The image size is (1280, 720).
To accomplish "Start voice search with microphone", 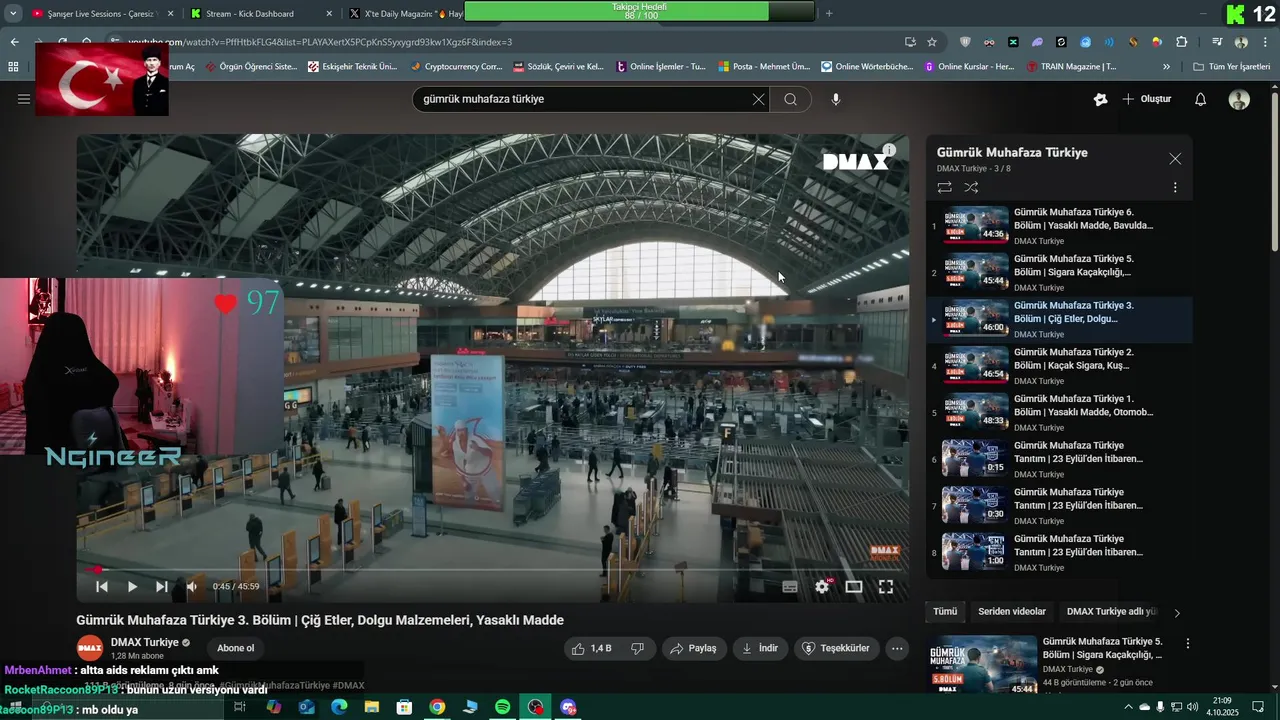I will [x=836, y=99].
